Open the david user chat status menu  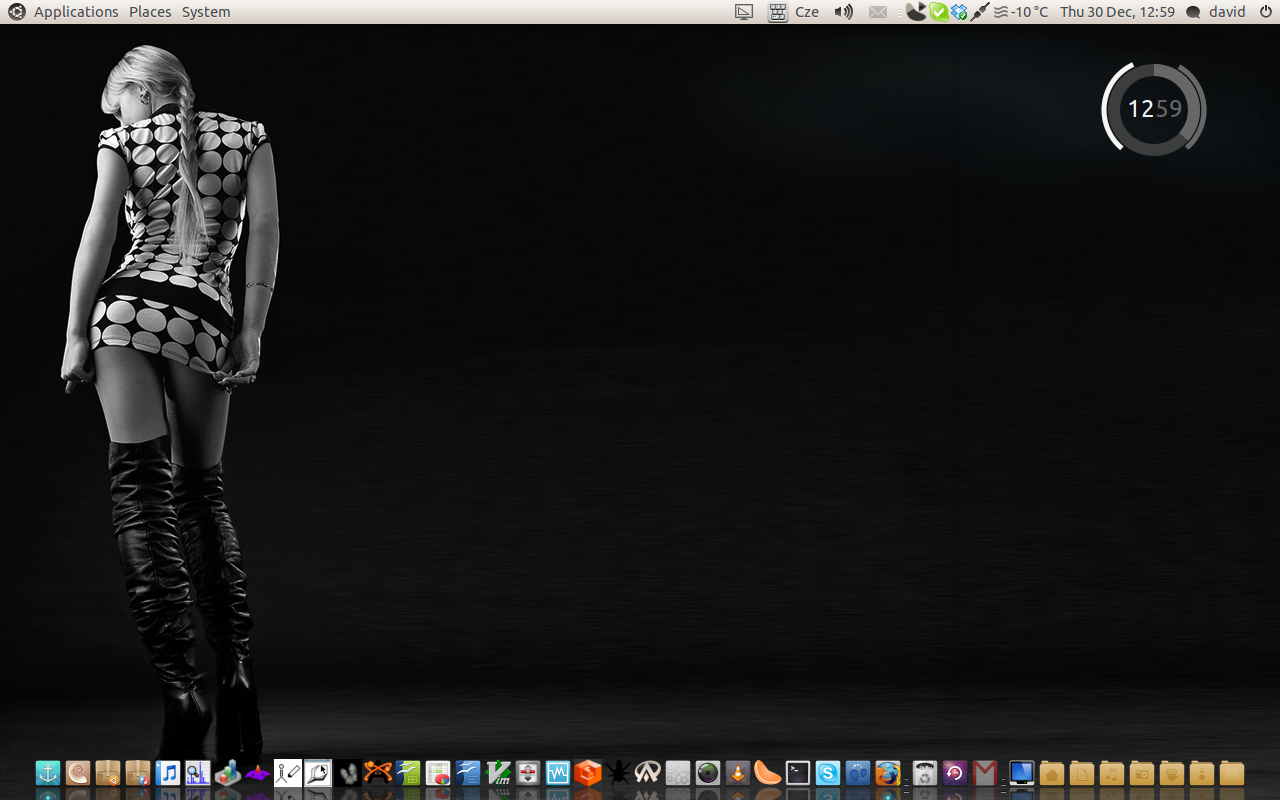tap(1215, 12)
